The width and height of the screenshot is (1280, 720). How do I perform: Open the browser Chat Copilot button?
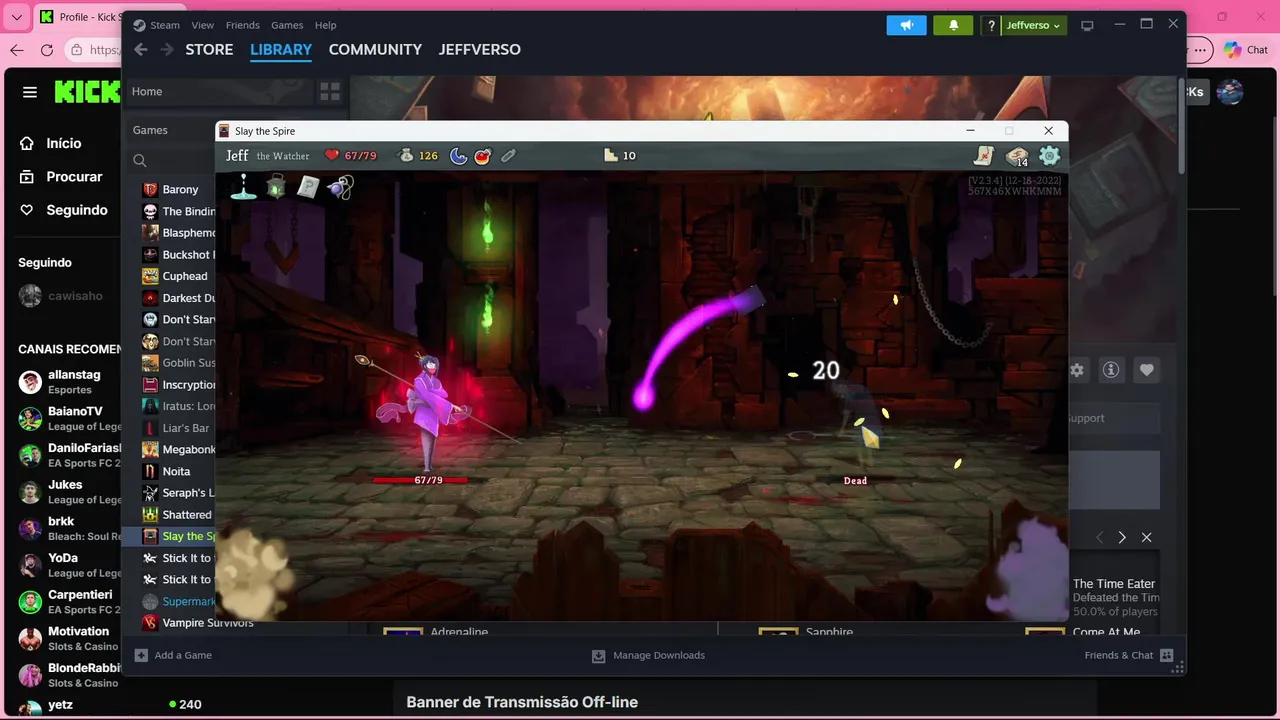1246,50
